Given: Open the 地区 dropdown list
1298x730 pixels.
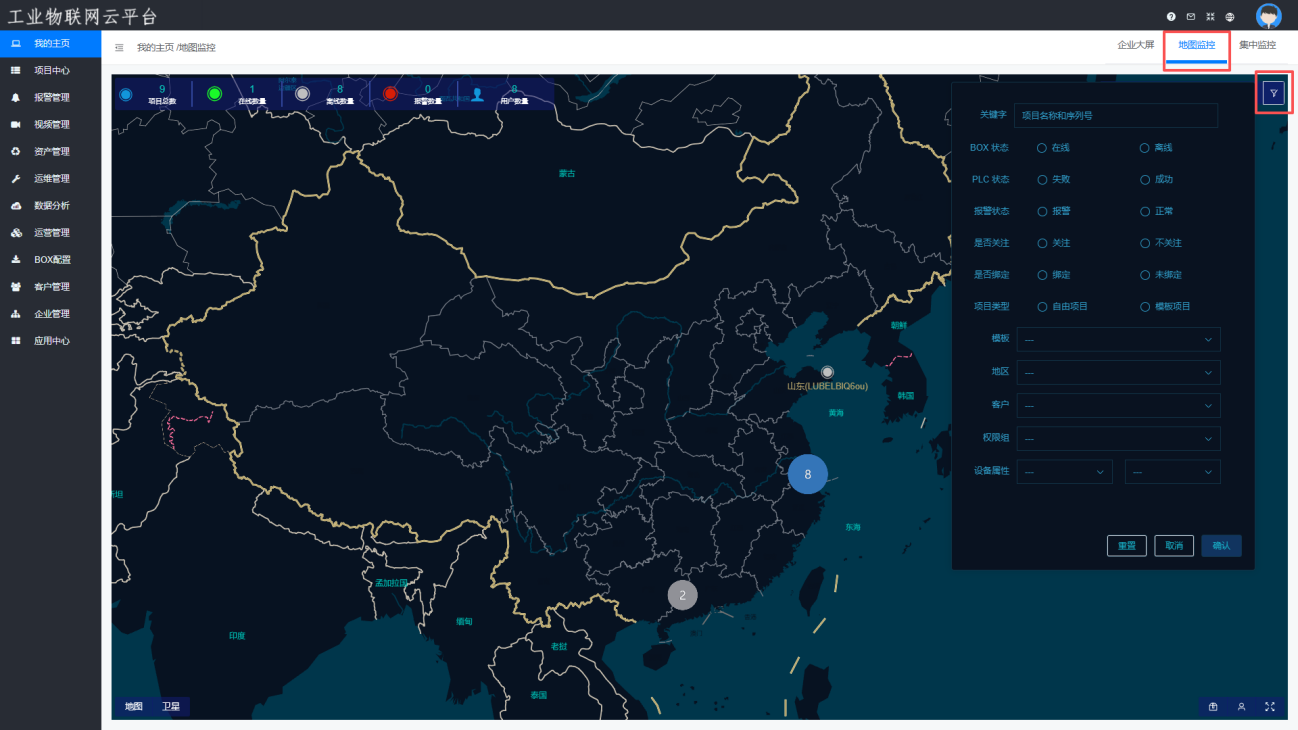Looking at the screenshot, I should click(1118, 373).
